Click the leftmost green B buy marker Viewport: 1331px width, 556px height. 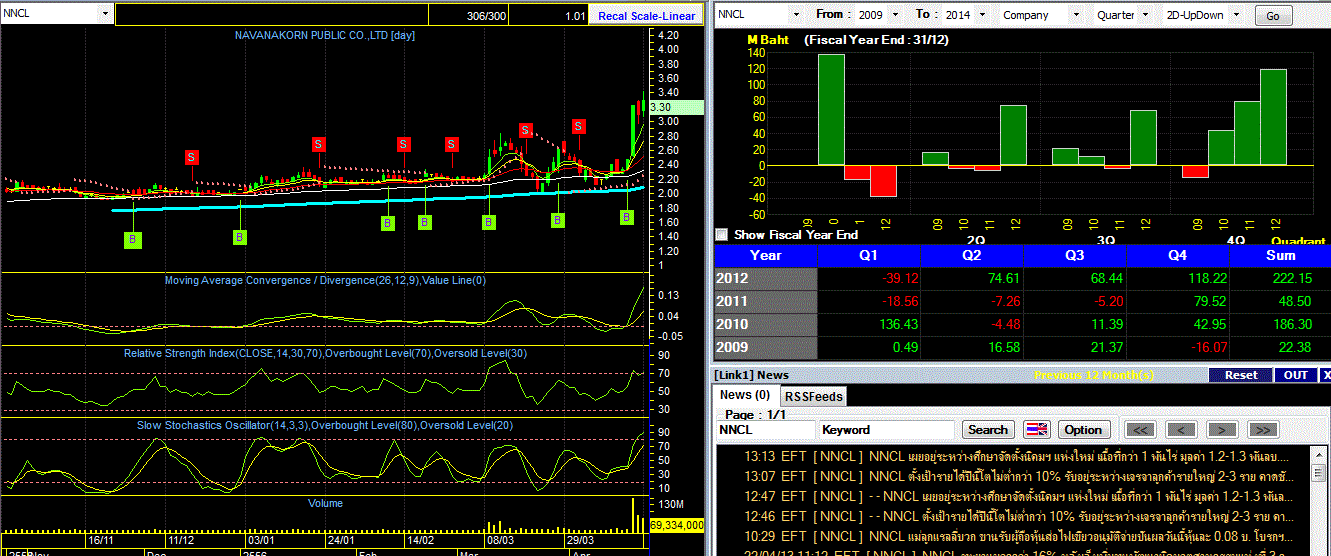coord(133,239)
